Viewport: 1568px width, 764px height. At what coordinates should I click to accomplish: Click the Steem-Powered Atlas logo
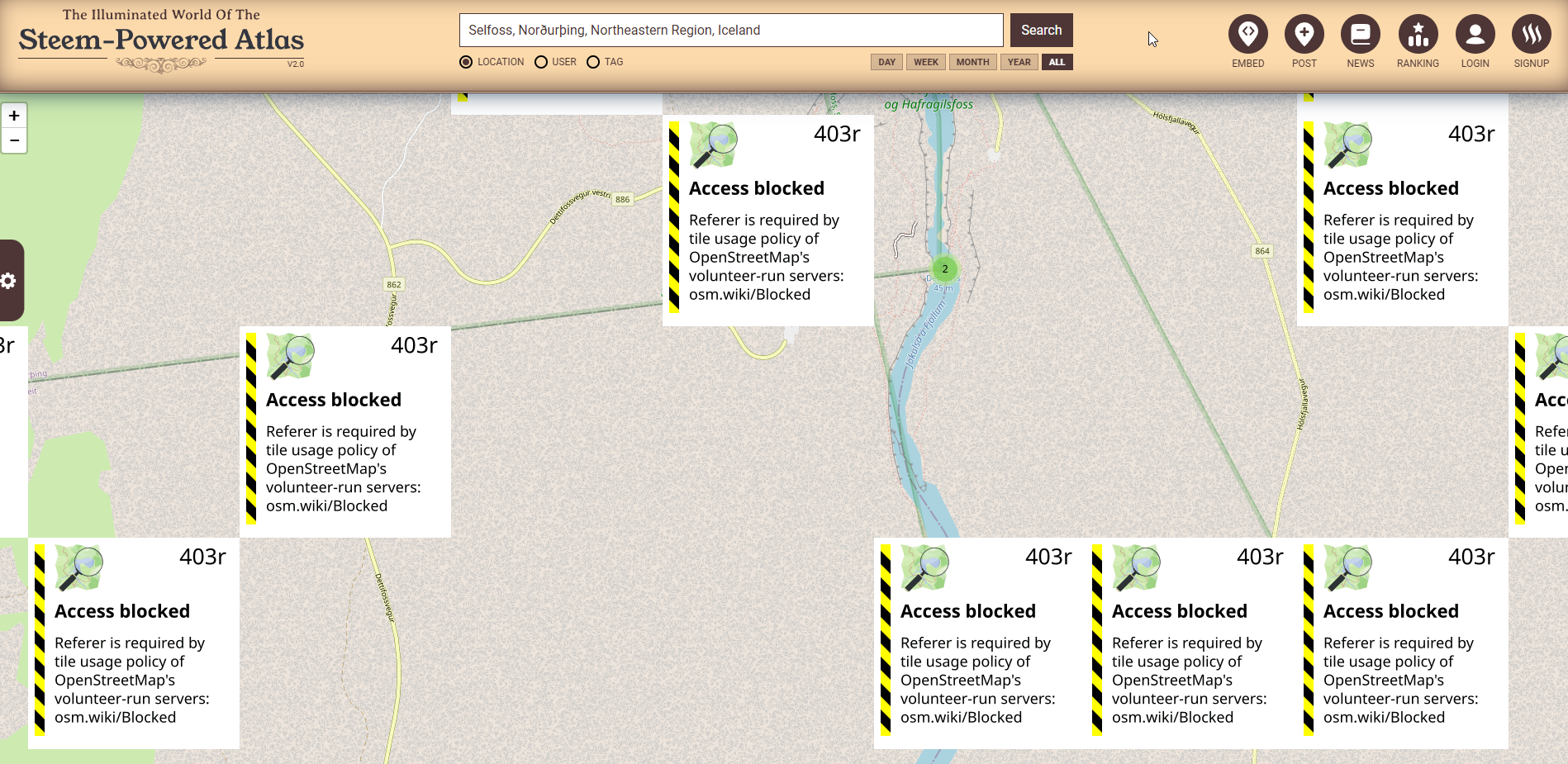(x=161, y=40)
